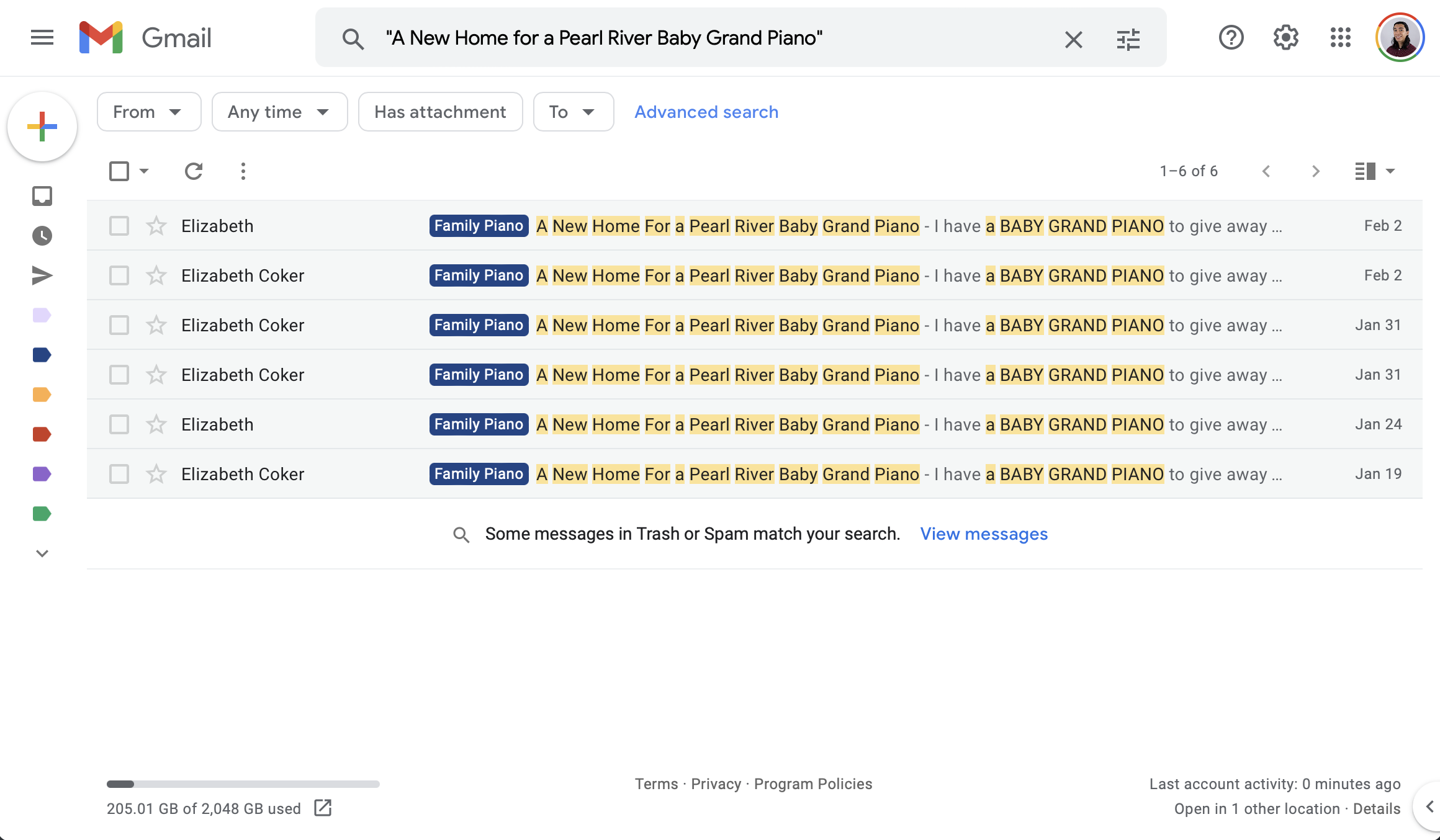Toggle reading pane split view icon
Screen dimensions: 1440x840
coord(1365,170)
